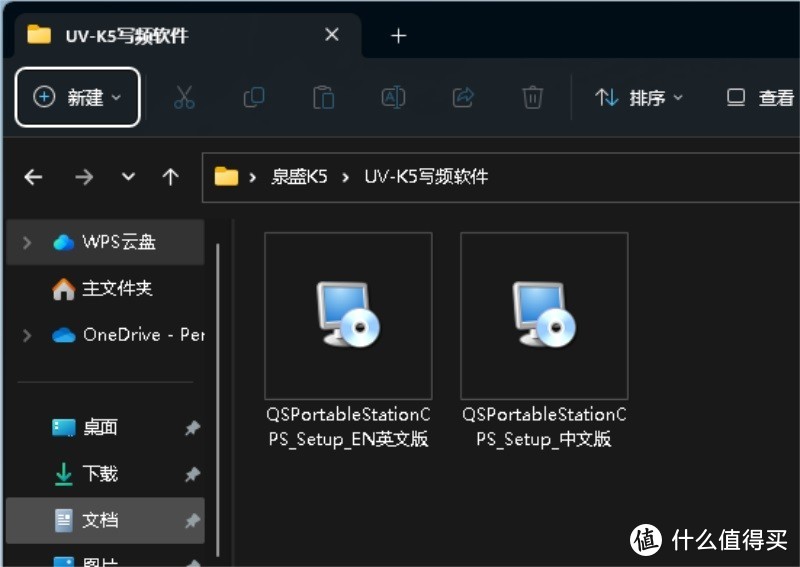Click the Copy icon in toolbar

click(254, 97)
